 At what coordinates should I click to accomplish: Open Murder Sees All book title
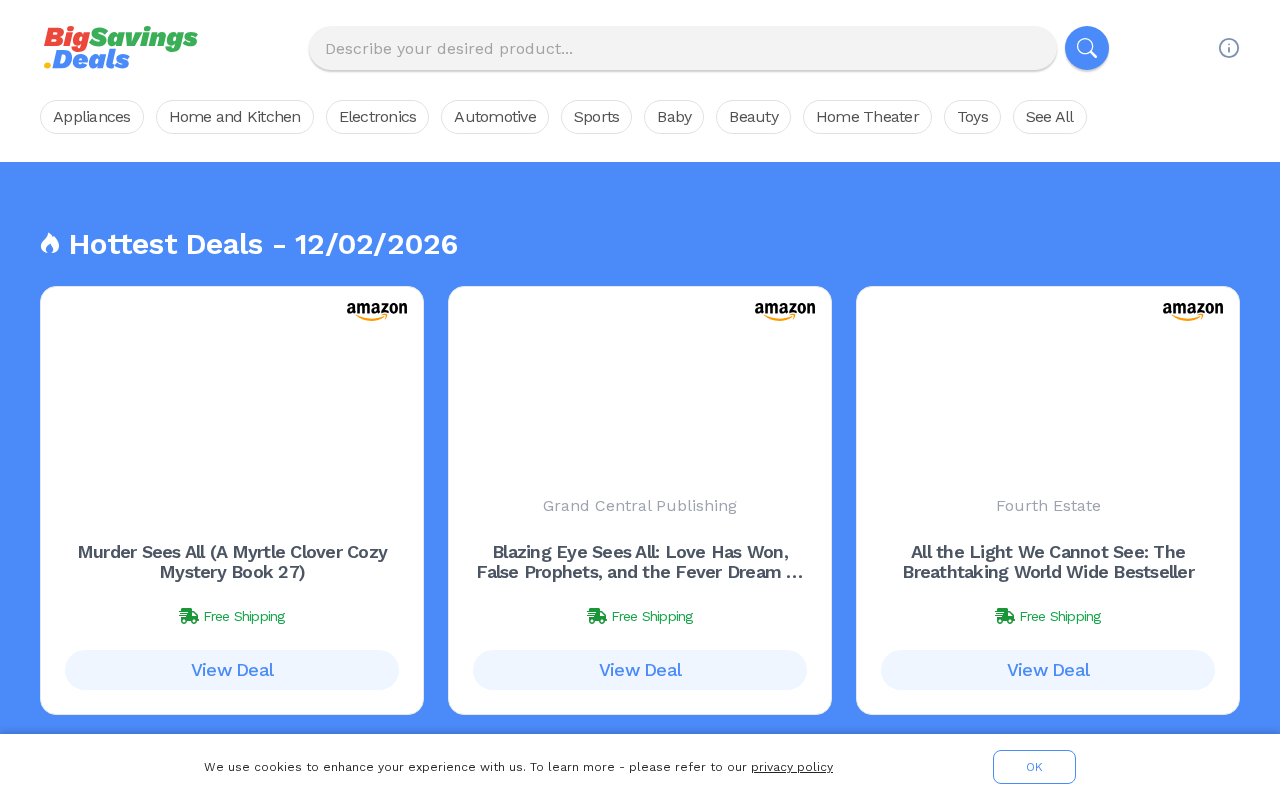(x=232, y=562)
